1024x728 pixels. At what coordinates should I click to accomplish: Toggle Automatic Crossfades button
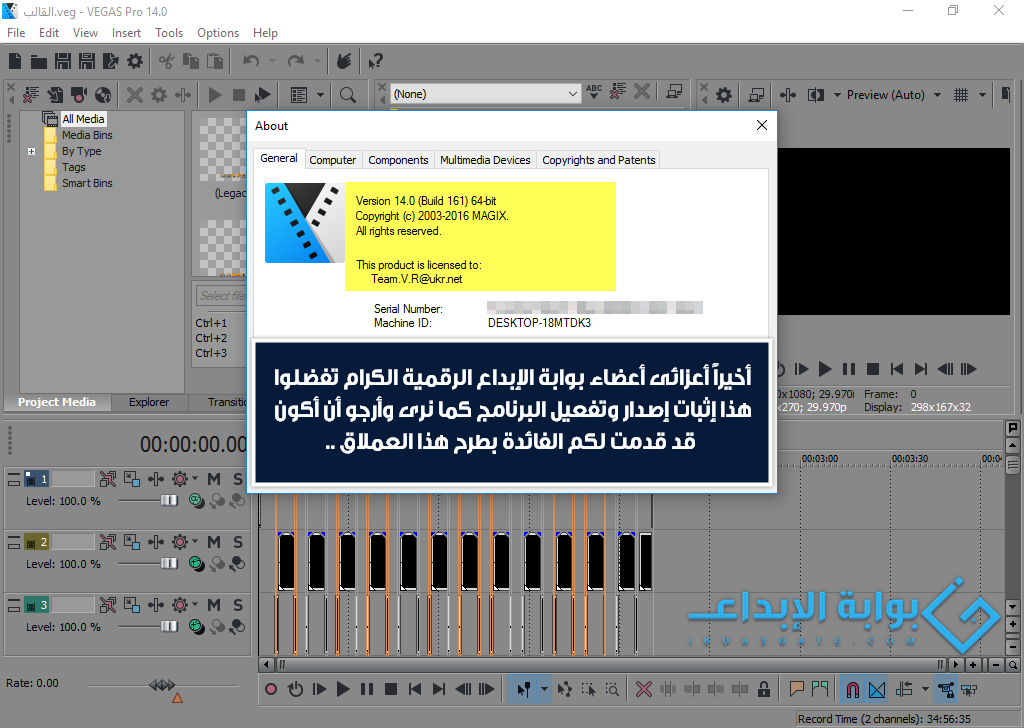tap(877, 689)
